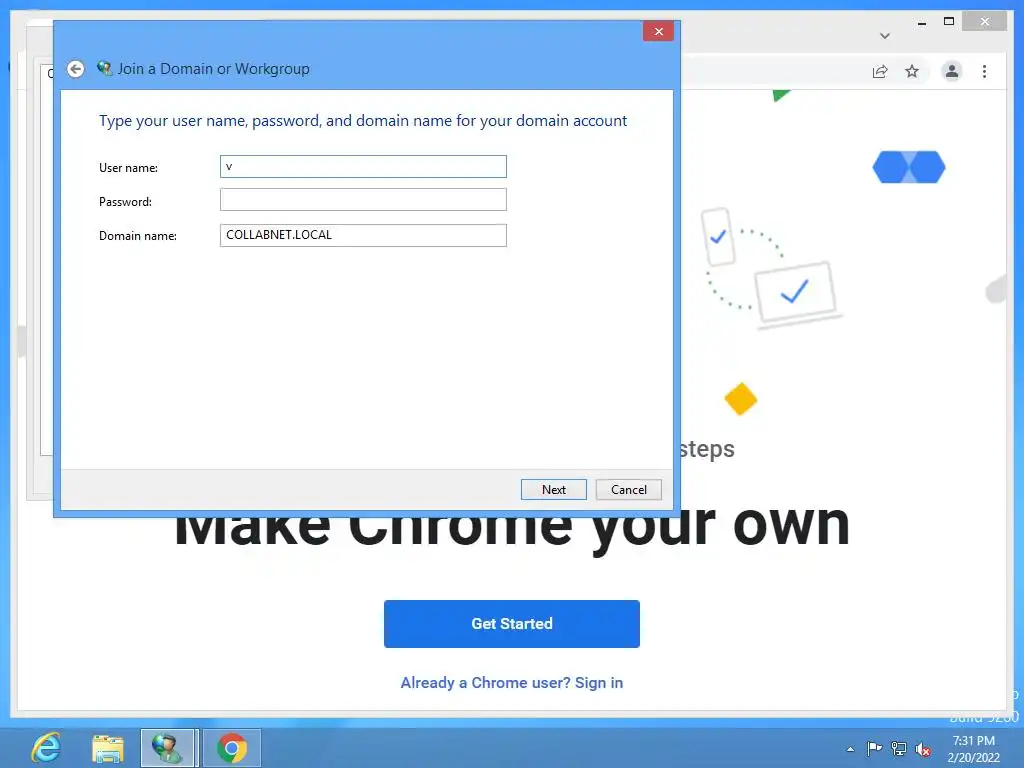Click the muted volume tray icon

tap(923, 749)
